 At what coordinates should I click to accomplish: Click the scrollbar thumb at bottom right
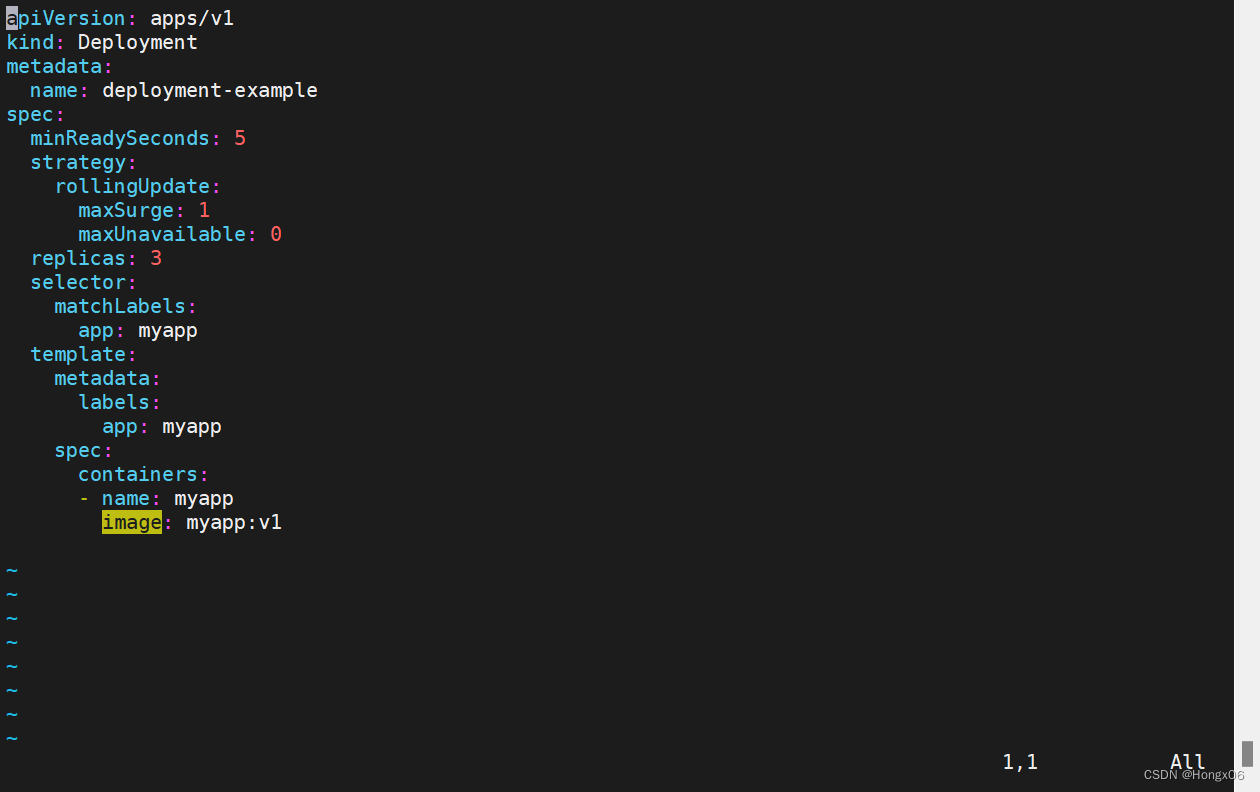point(1247,753)
